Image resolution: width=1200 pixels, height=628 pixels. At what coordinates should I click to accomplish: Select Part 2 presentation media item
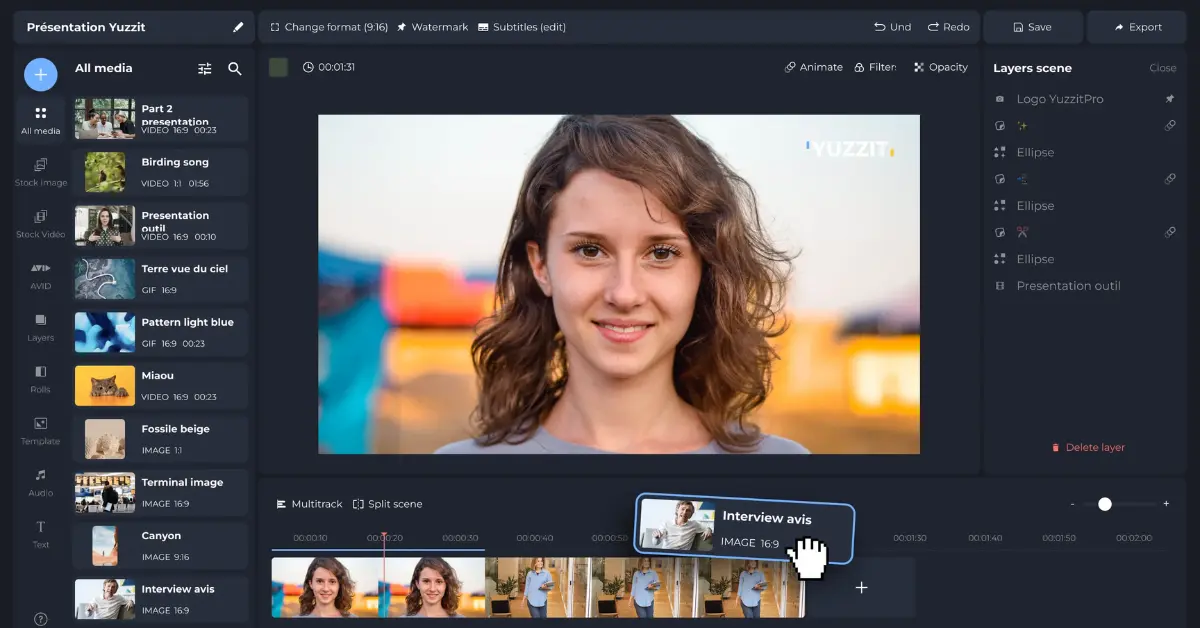160,118
